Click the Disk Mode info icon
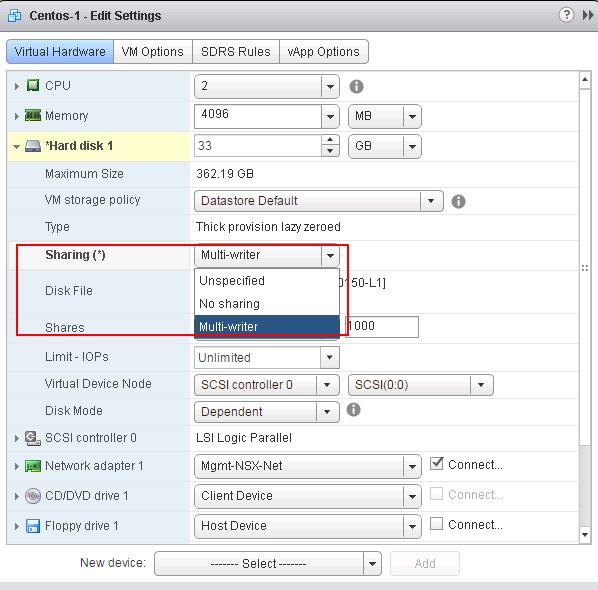Image resolution: width=598 pixels, height=590 pixels. tap(353, 410)
